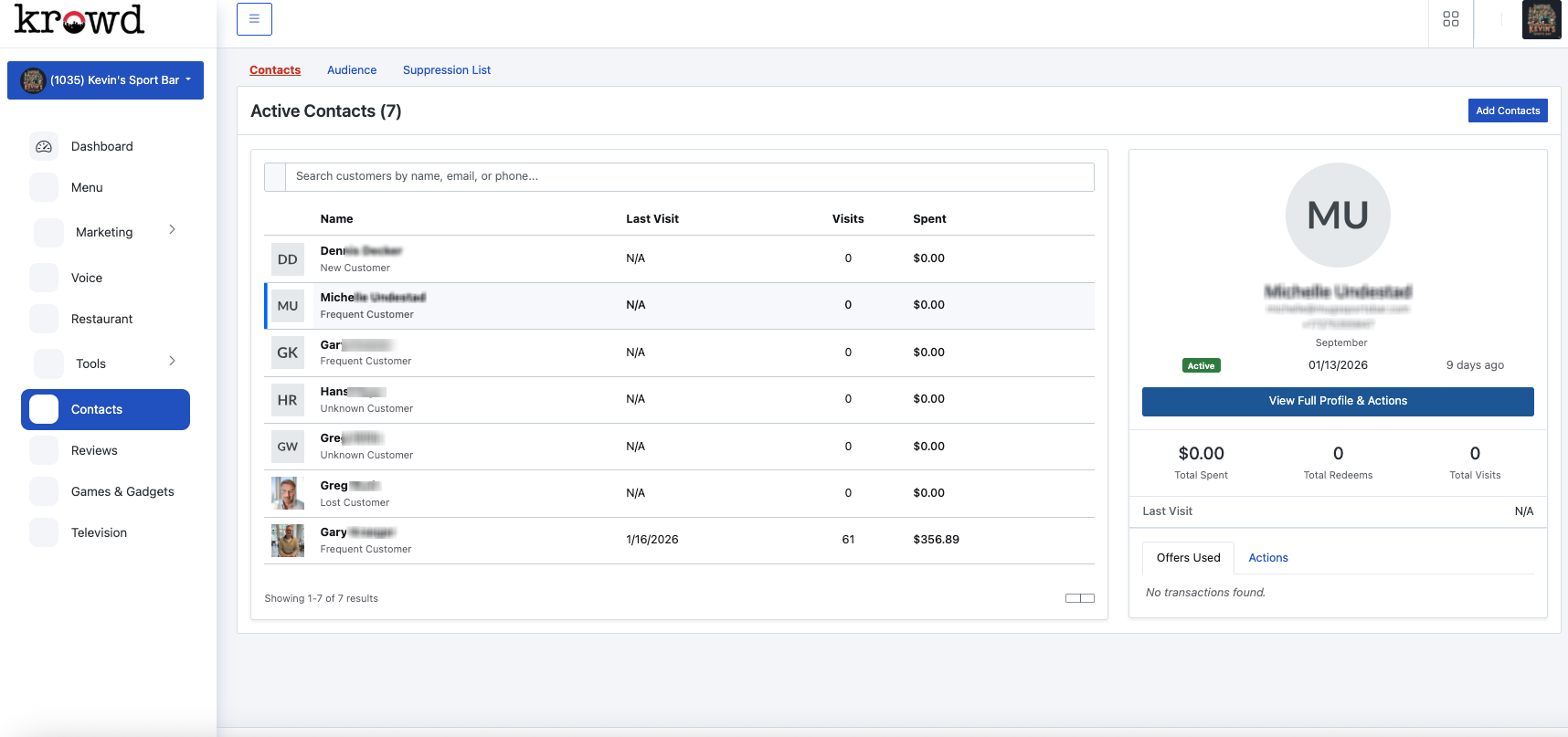Viewport: 1568px width, 737px height.
Task: Select the DD avatar contact row
Action: [x=679, y=259]
